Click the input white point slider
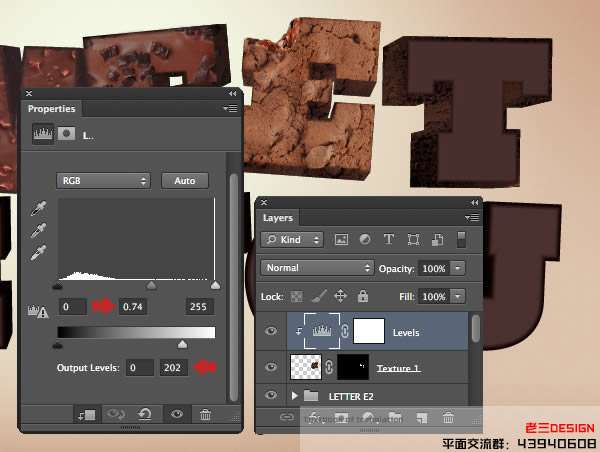 click(x=215, y=286)
